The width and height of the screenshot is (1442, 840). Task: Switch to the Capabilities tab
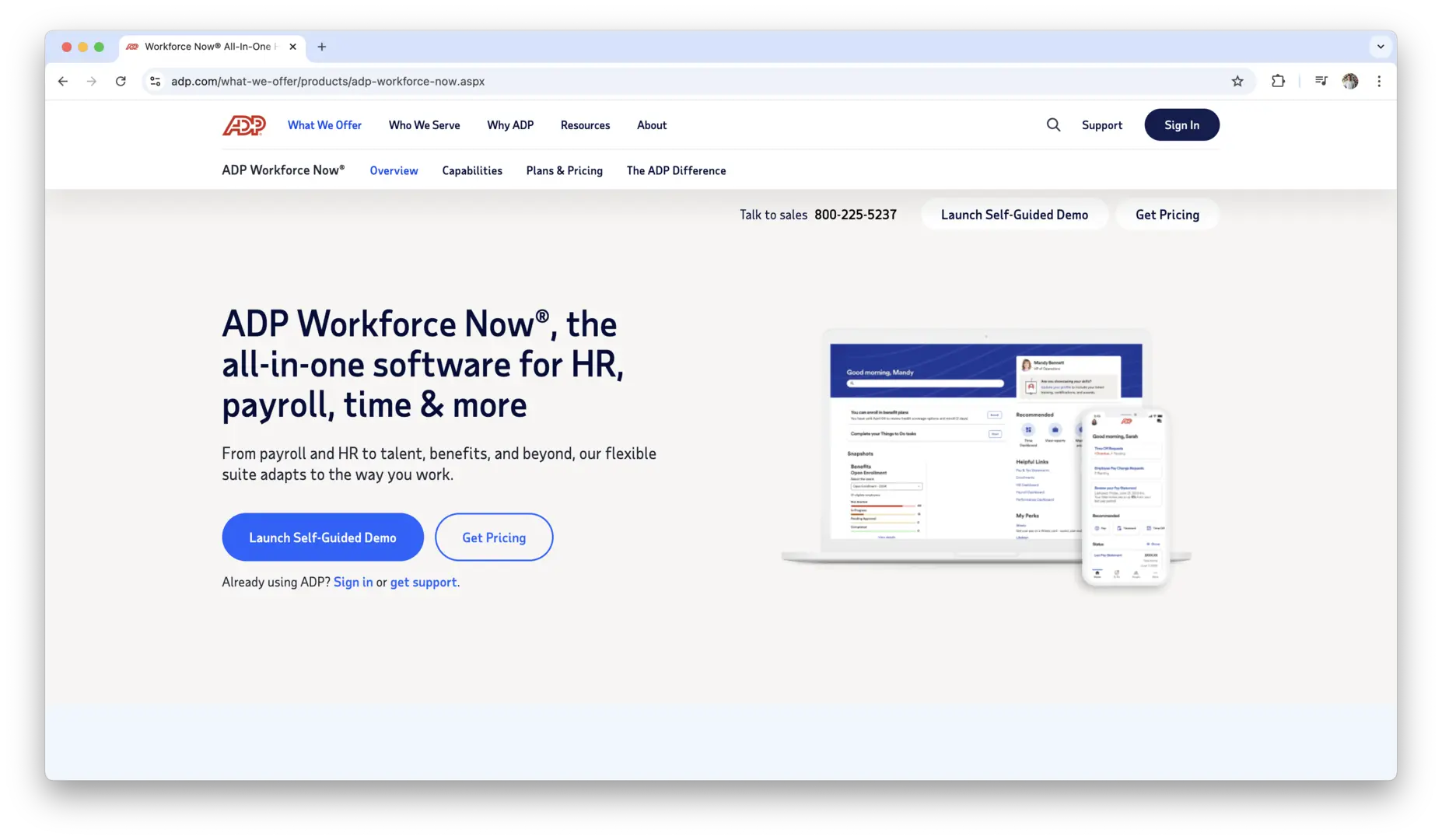pyautogui.click(x=472, y=171)
